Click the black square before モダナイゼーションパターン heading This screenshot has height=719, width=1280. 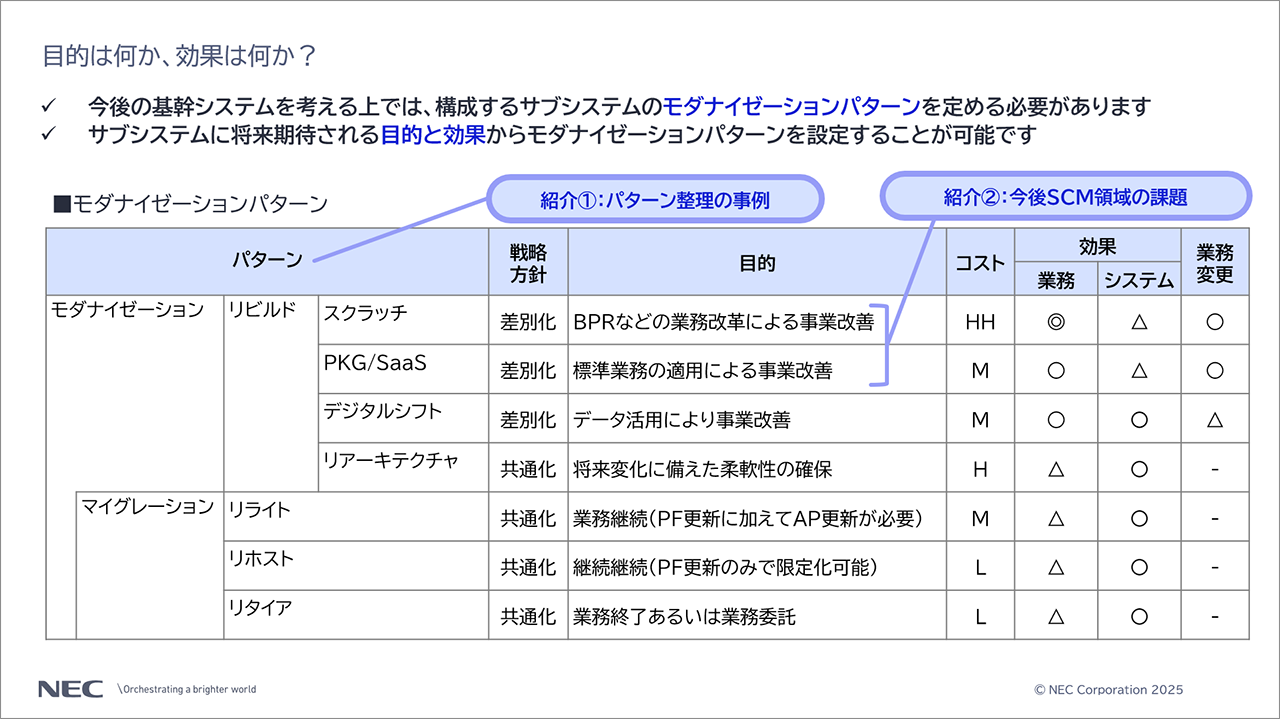60,205
